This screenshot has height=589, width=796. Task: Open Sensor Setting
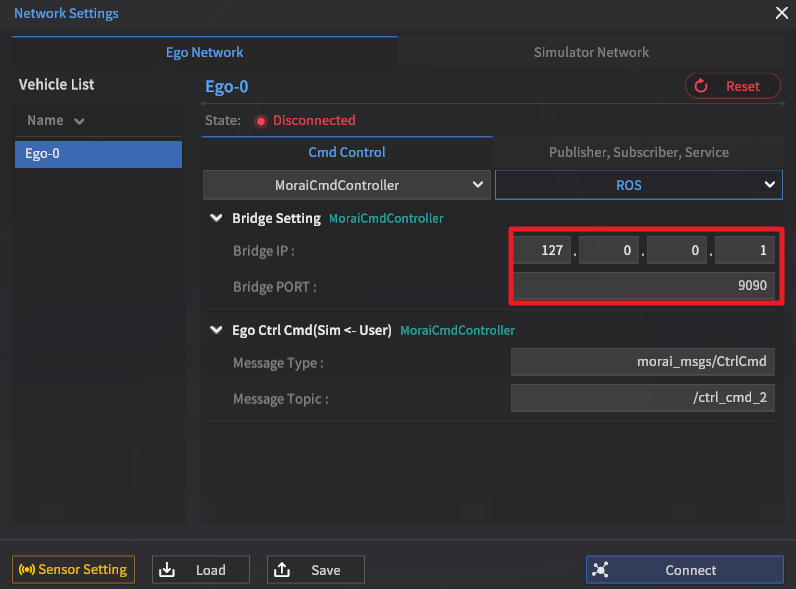pyautogui.click(x=72, y=570)
